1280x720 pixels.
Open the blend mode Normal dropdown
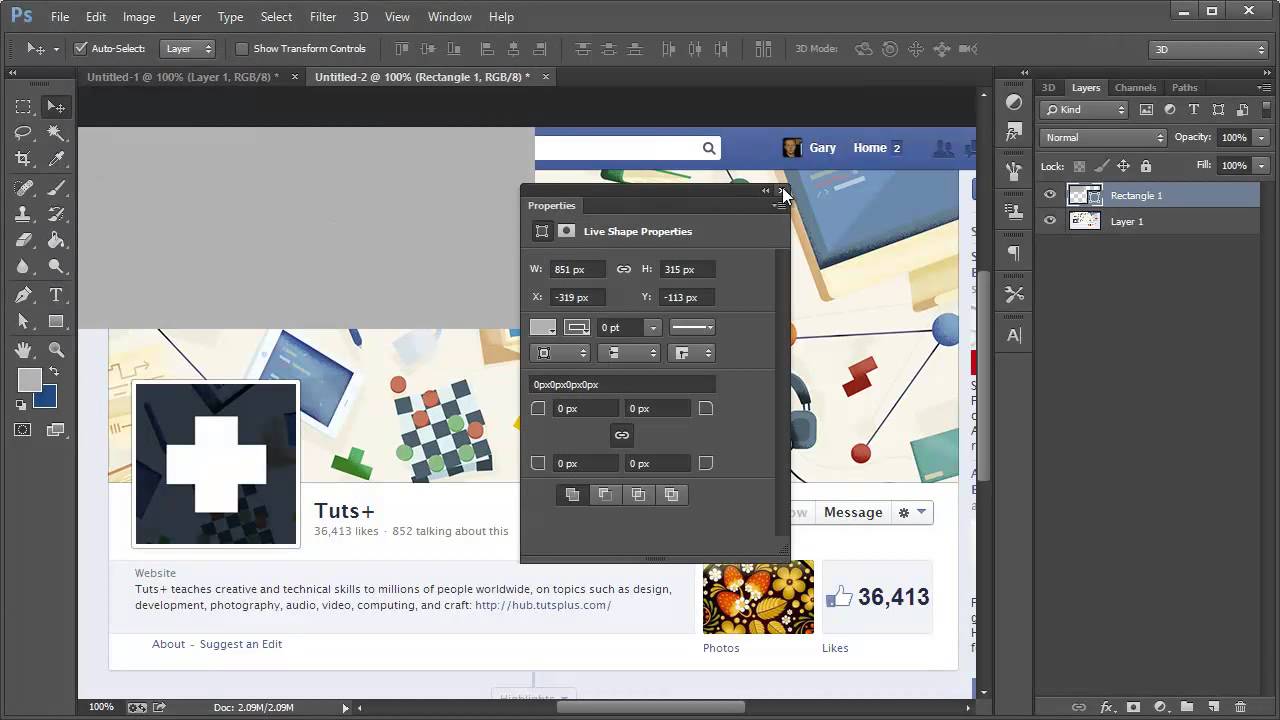click(1104, 137)
